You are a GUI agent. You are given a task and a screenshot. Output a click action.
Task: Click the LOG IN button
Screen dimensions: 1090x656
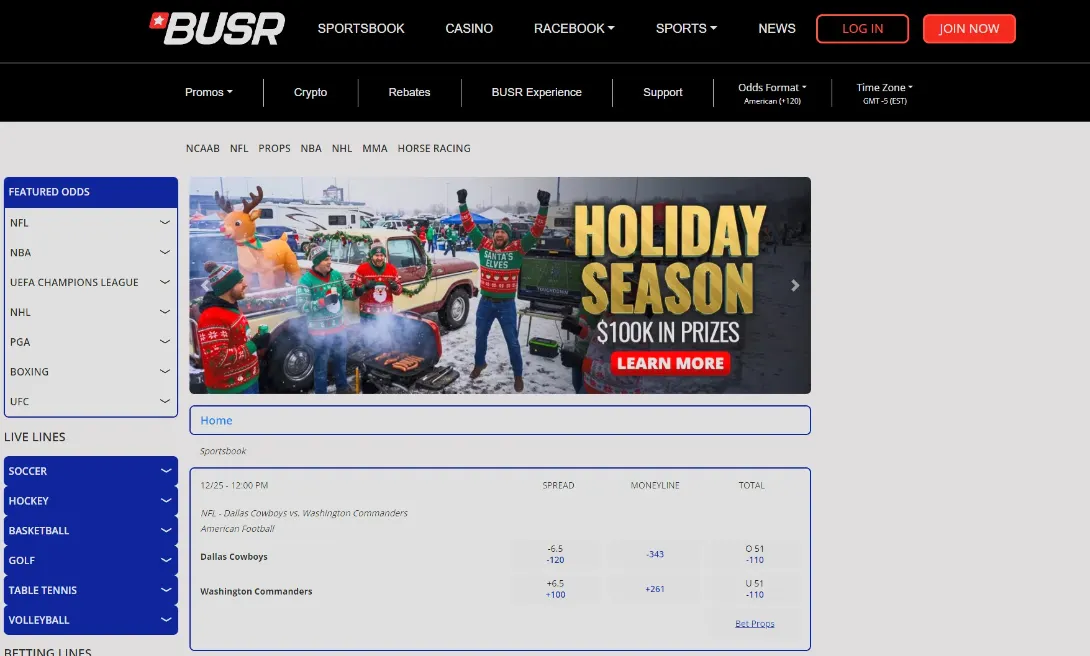coord(862,28)
